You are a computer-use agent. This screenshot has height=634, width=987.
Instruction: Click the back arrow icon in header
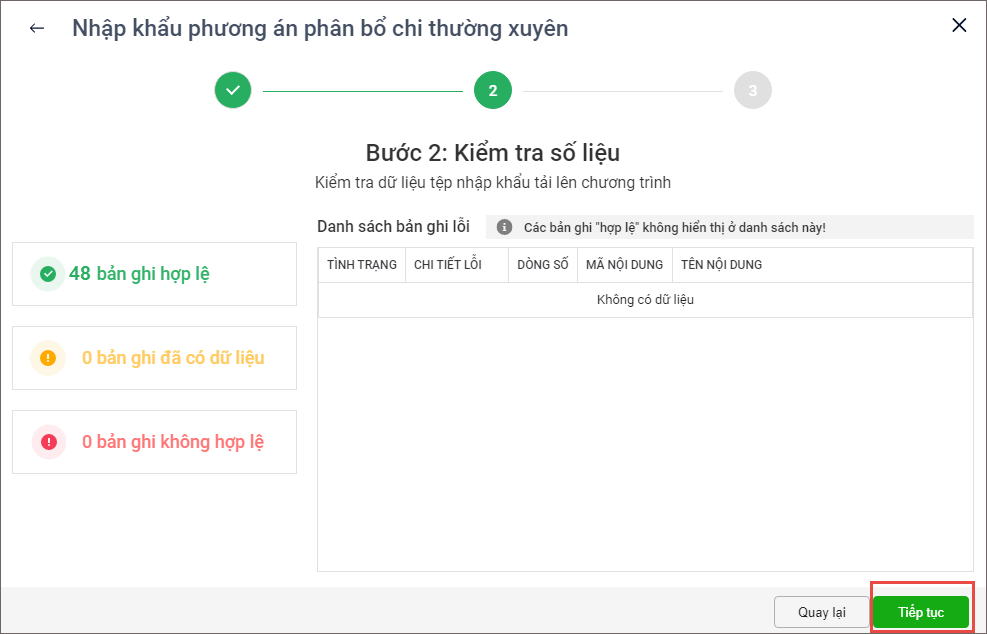point(37,28)
